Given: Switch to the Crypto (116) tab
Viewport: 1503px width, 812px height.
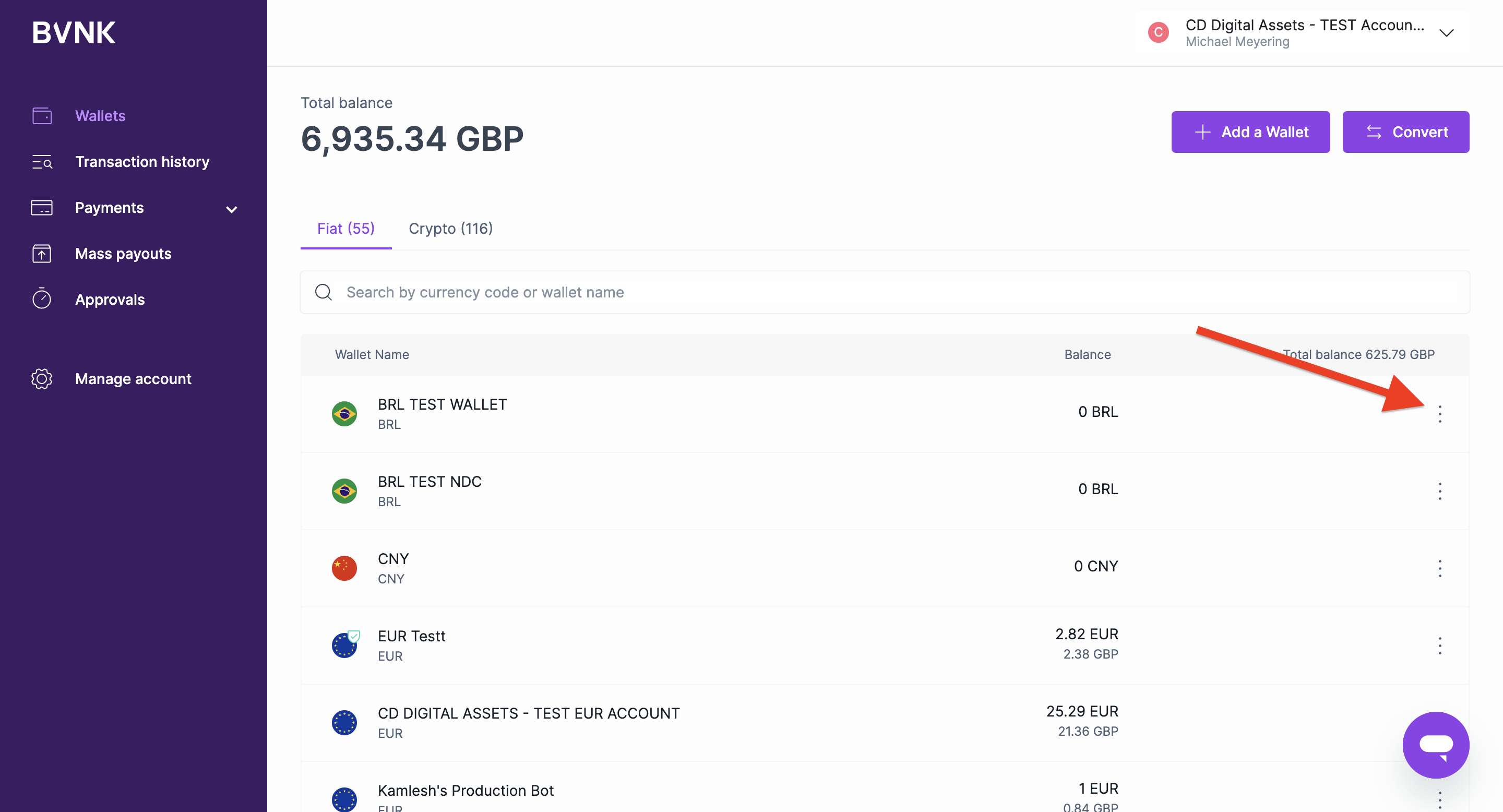Looking at the screenshot, I should pos(450,229).
